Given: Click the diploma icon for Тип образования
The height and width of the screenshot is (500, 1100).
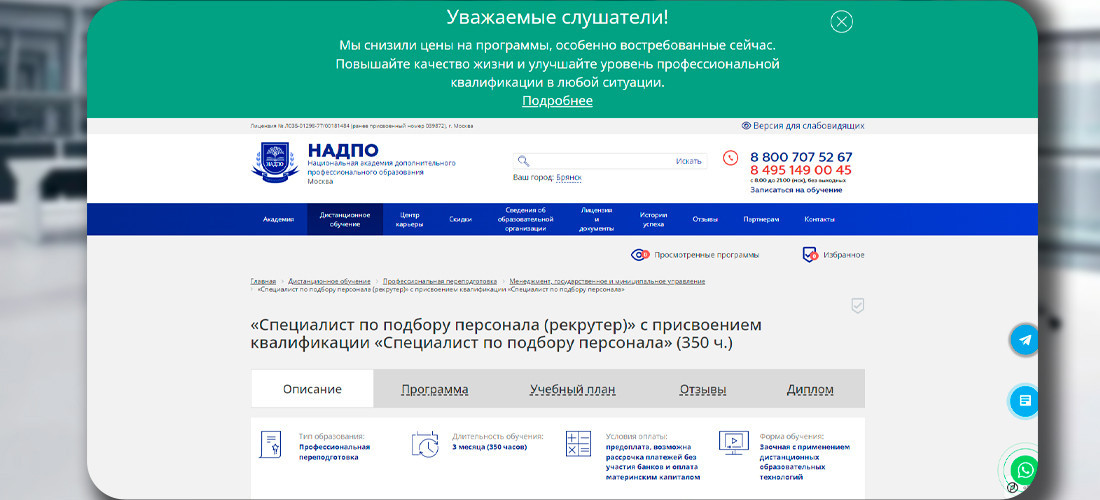Looking at the screenshot, I should click(270, 445).
